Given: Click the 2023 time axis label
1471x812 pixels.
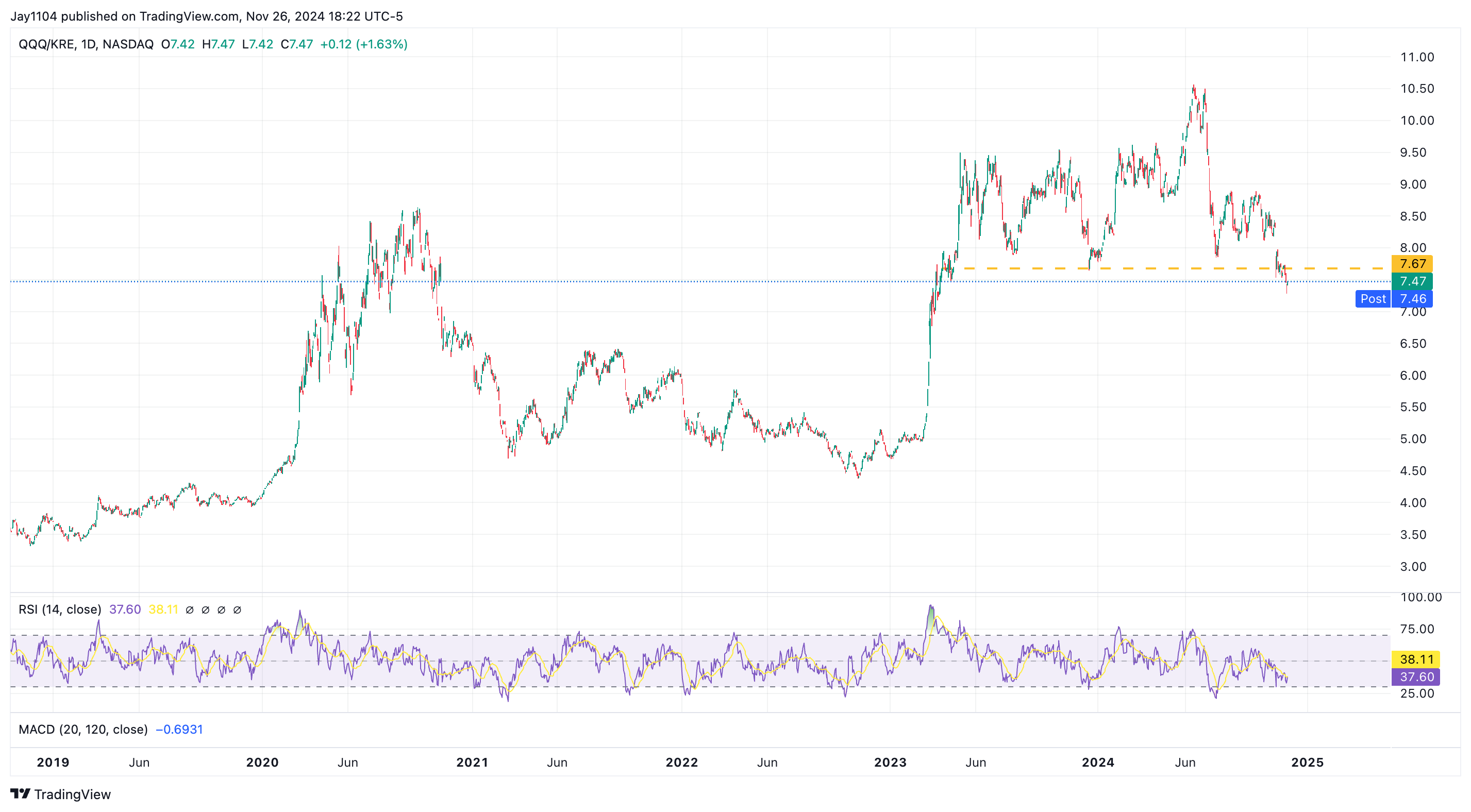Looking at the screenshot, I should coord(890,763).
